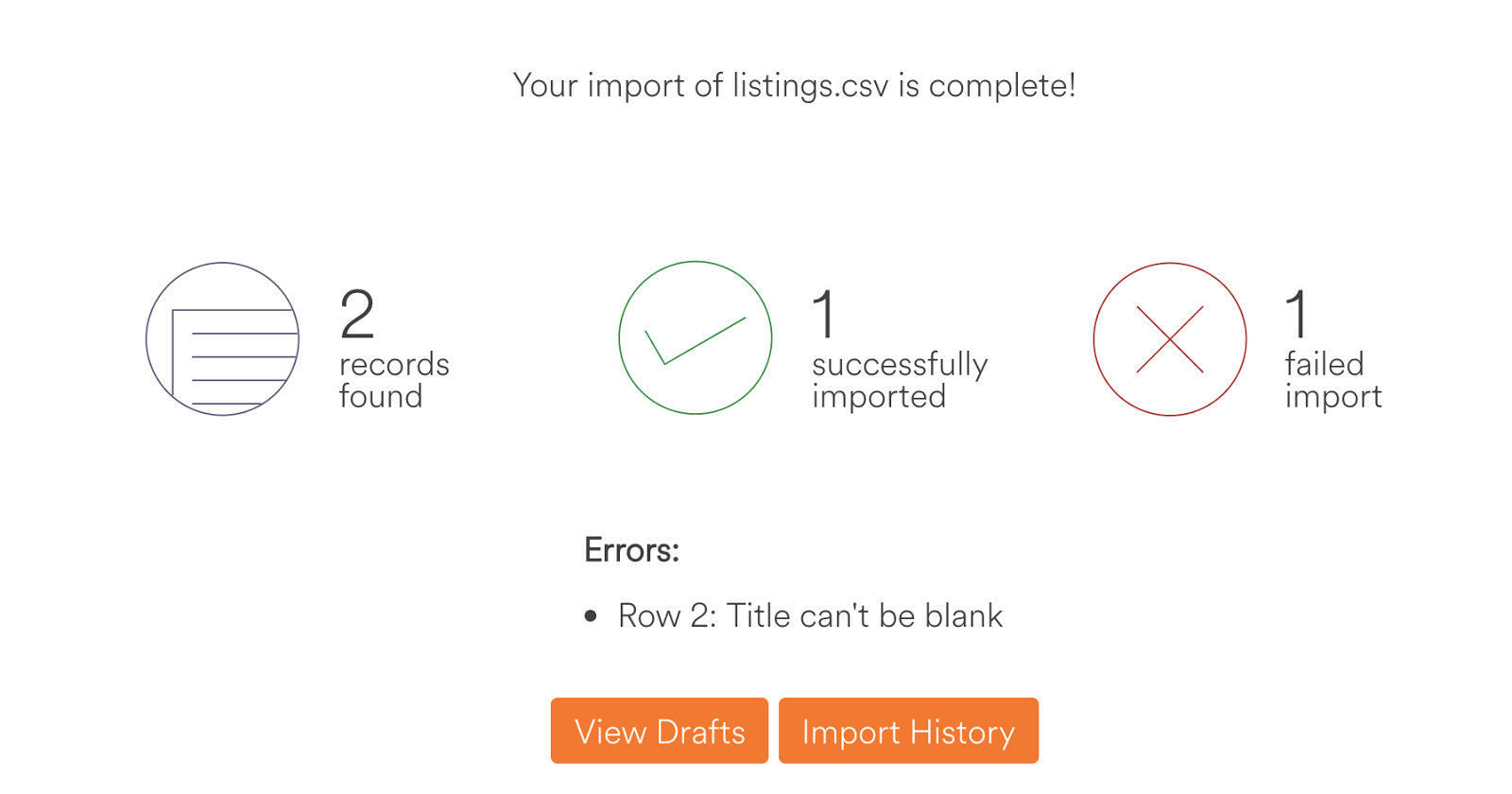The width and height of the screenshot is (1512, 794).
Task: Click the number 2 records count
Action: (x=357, y=314)
